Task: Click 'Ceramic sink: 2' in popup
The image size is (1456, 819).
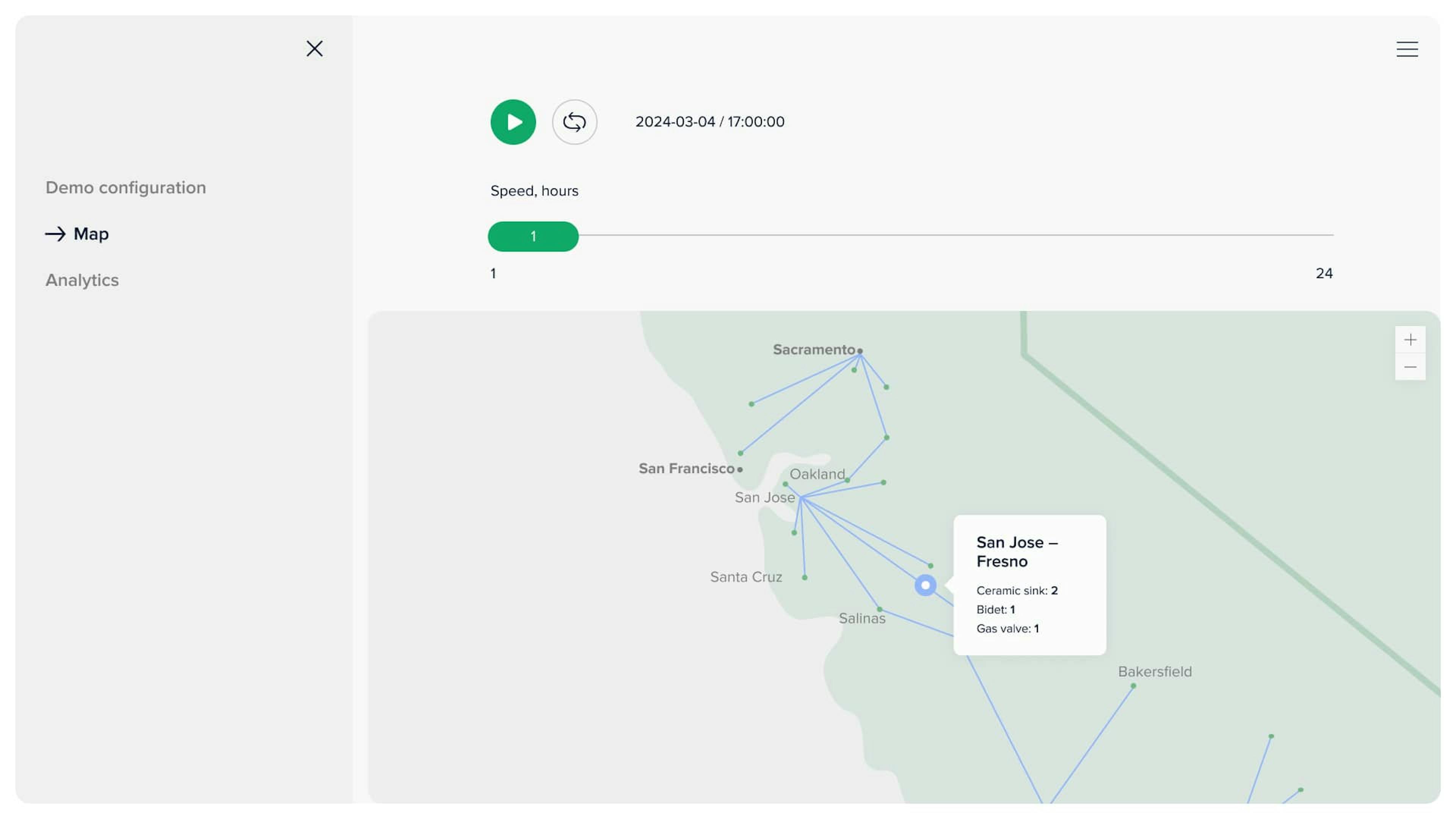Action: click(1017, 591)
